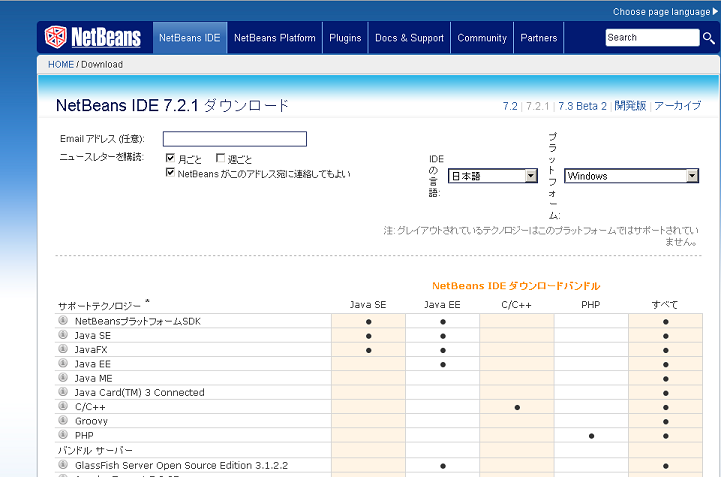Open the Partners tab
Image resolution: width=721 pixels, height=477 pixels.
tap(538, 38)
